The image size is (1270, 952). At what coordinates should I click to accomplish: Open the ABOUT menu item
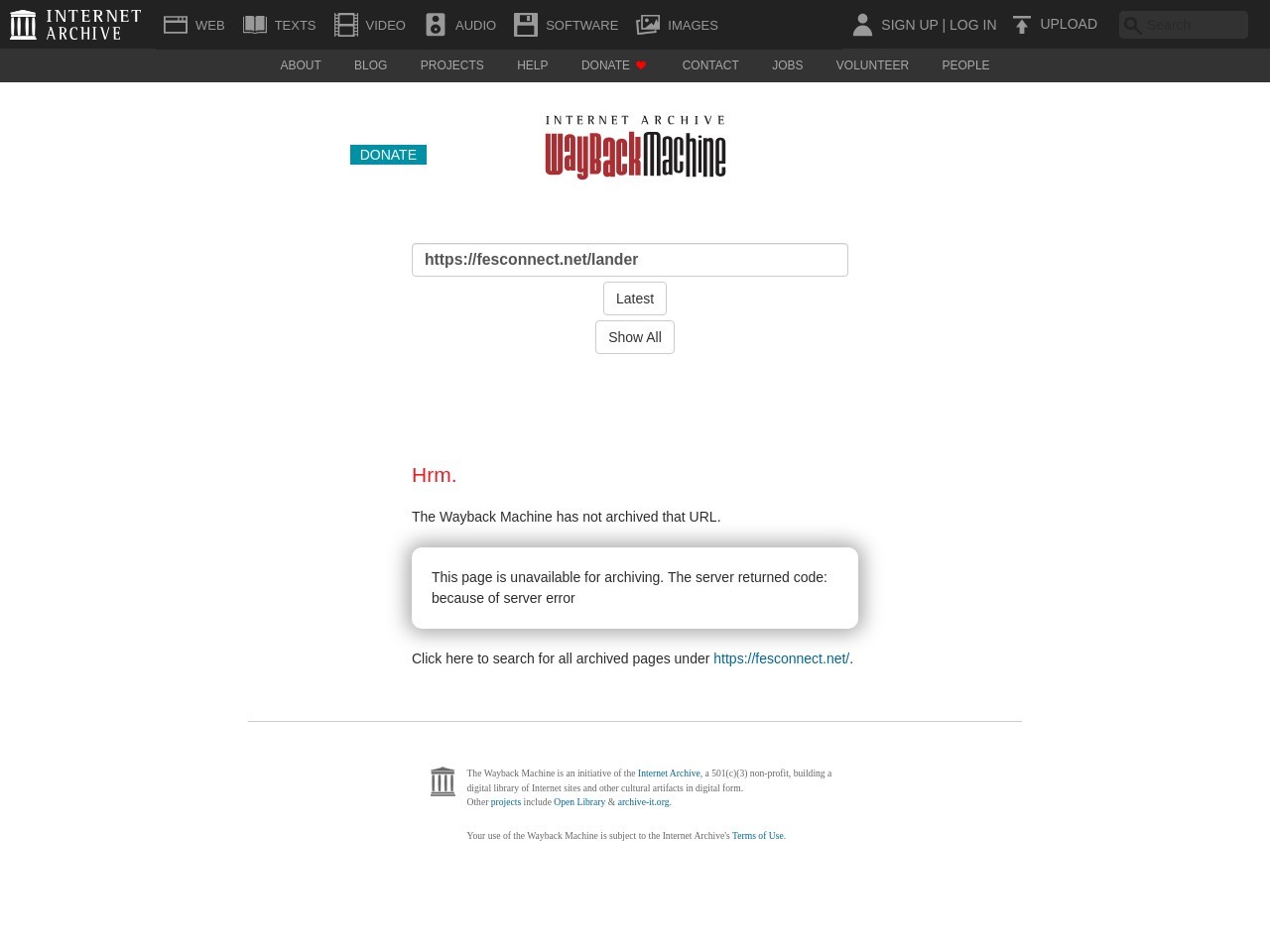point(301,65)
